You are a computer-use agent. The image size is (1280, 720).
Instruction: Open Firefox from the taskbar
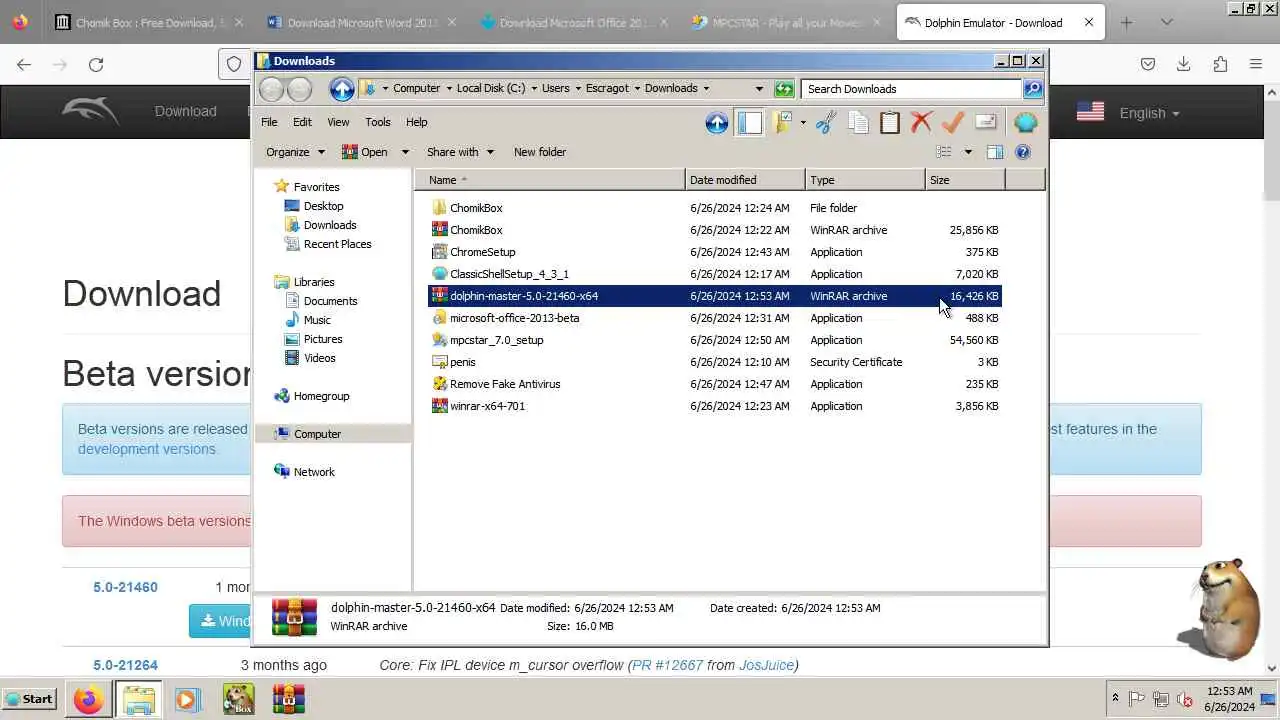pyautogui.click(x=88, y=699)
